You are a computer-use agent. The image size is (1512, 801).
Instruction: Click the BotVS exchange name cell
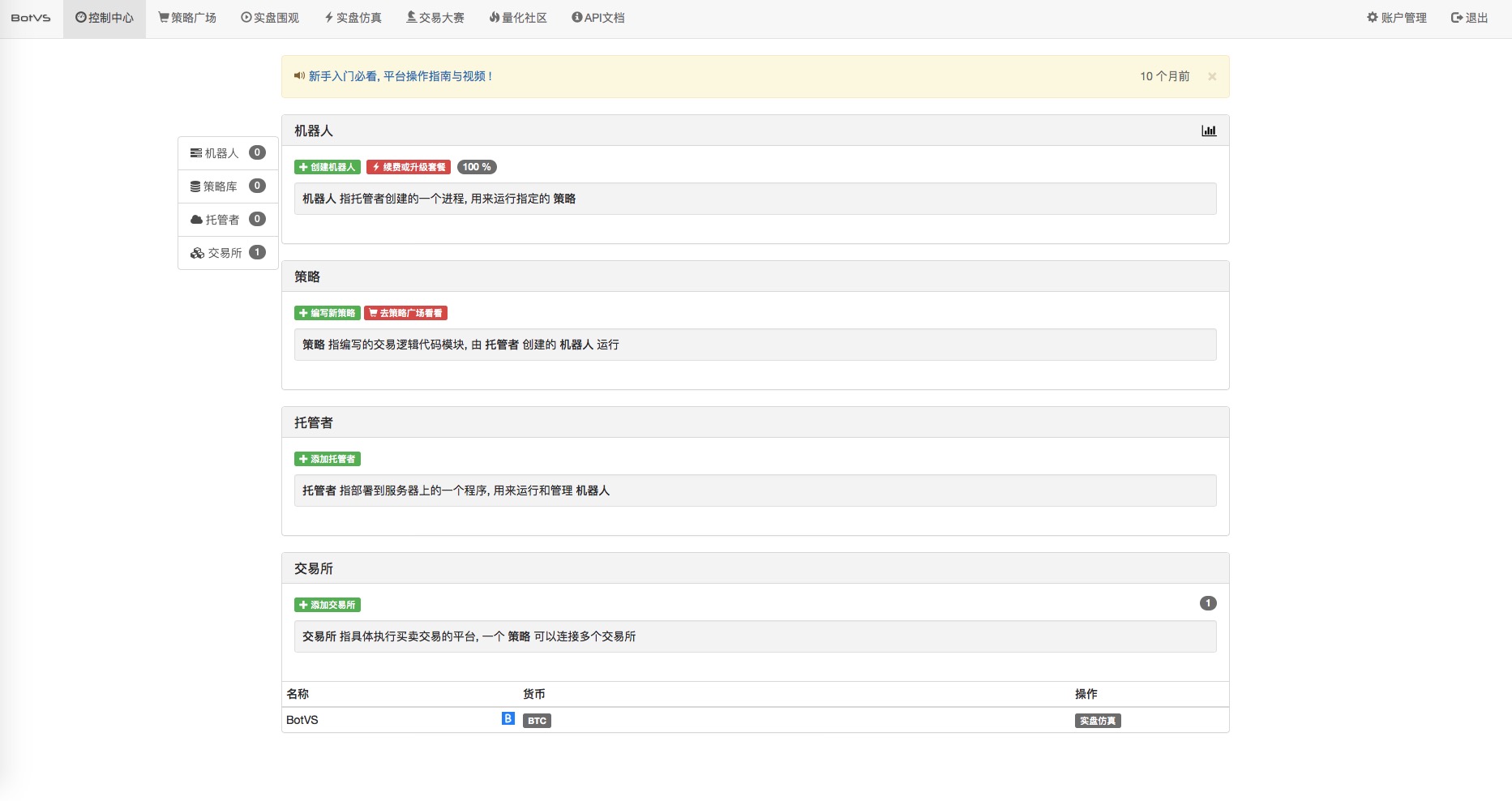coord(302,720)
